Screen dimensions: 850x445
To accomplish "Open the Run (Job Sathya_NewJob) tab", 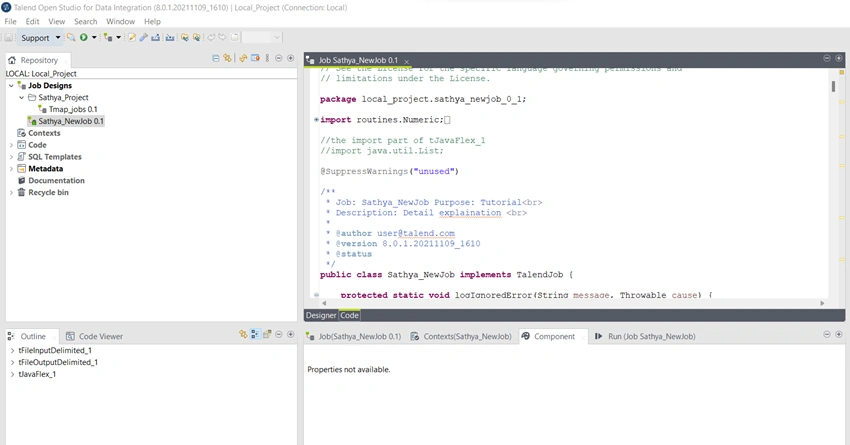I will click(645, 337).
